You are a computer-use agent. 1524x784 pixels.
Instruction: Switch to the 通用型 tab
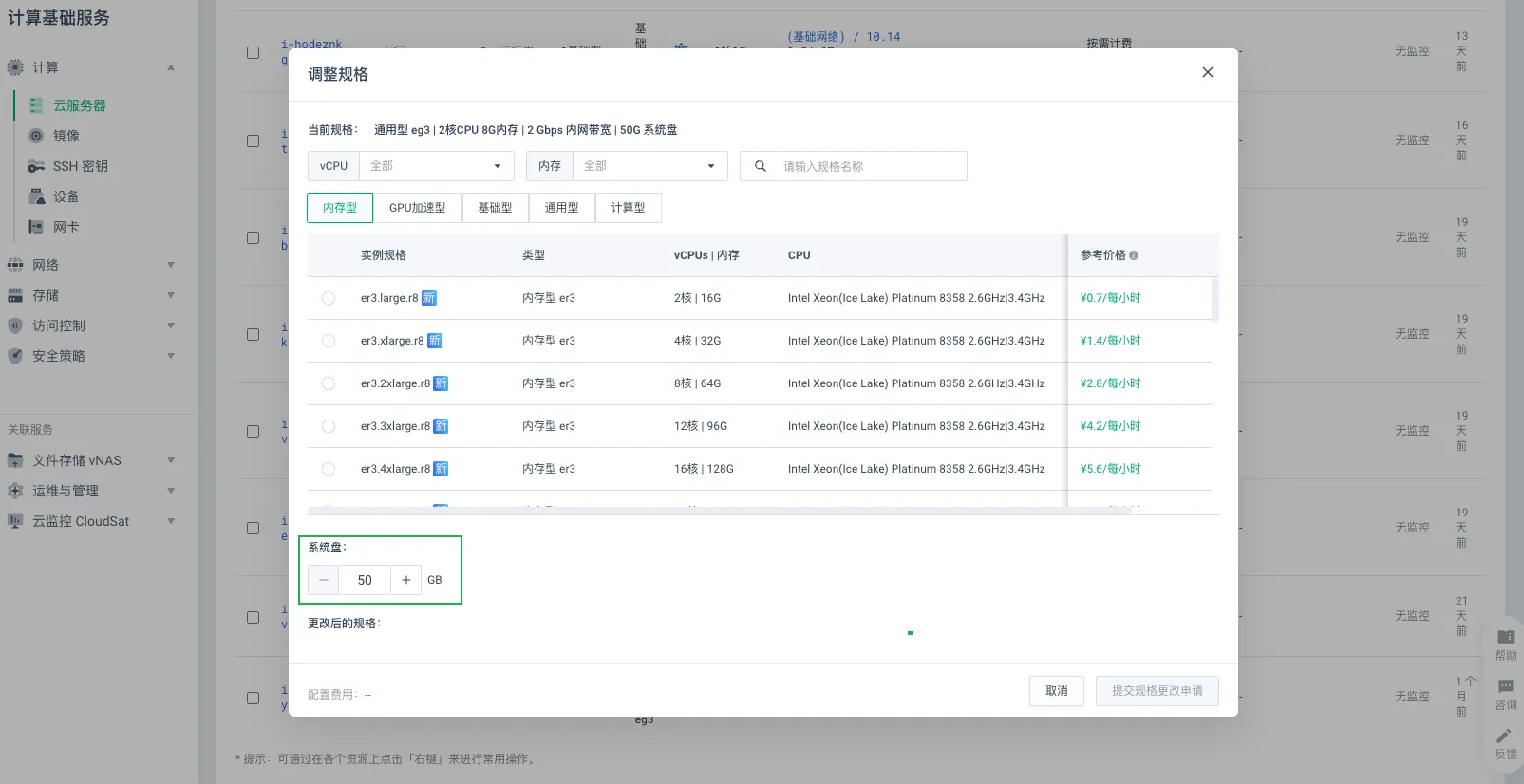562,208
